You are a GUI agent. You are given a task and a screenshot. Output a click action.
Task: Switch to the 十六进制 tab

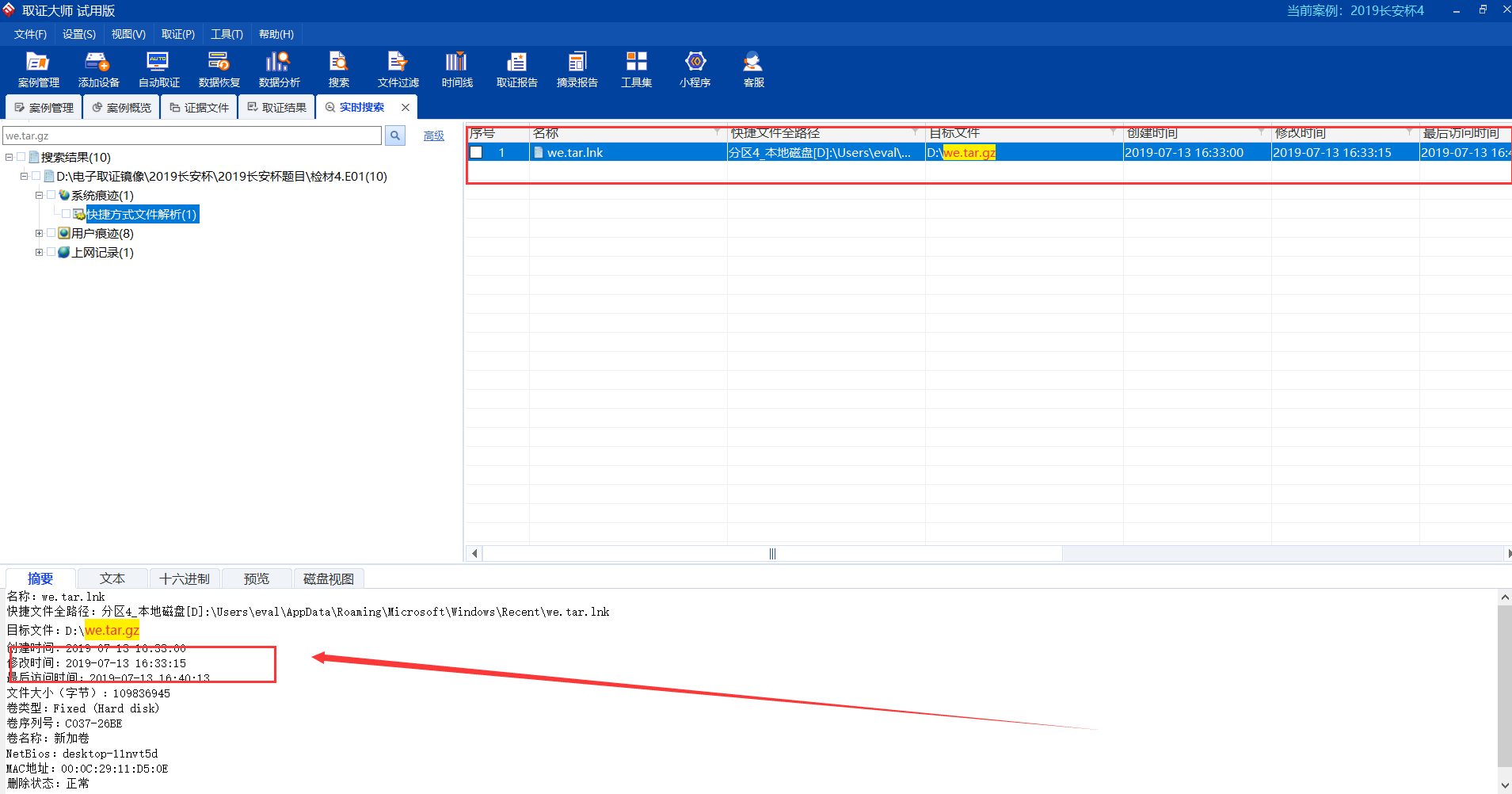pyautogui.click(x=185, y=578)
